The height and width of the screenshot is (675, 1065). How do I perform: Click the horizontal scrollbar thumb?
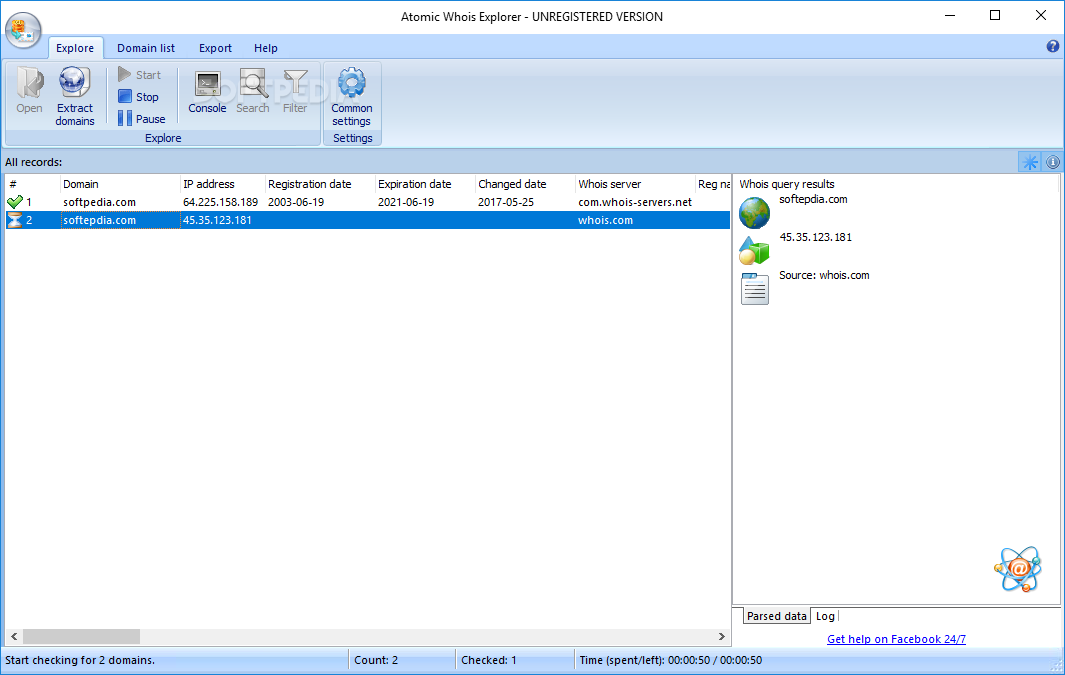[x=82, y=636]
